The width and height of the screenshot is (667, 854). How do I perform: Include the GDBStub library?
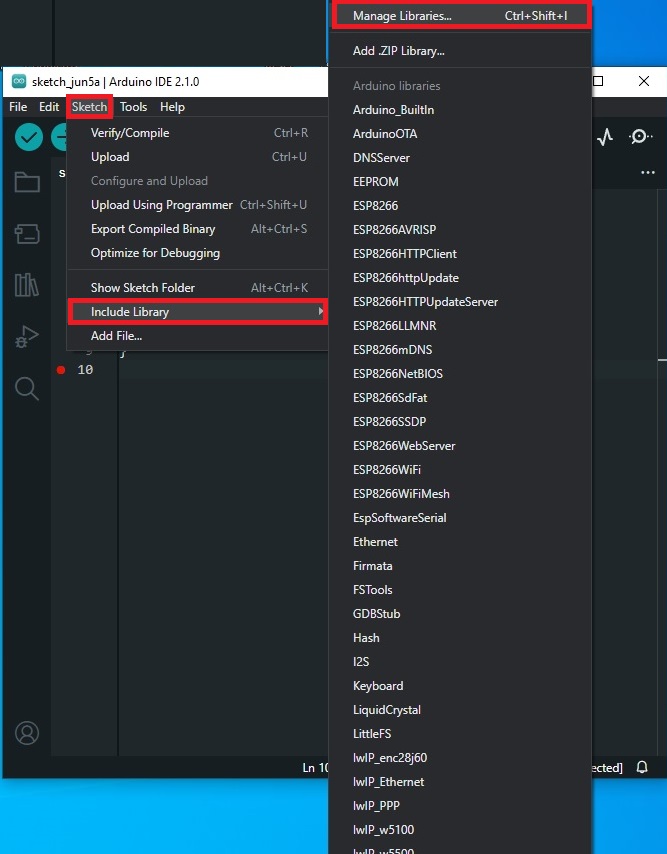click(x=461, y=613)
